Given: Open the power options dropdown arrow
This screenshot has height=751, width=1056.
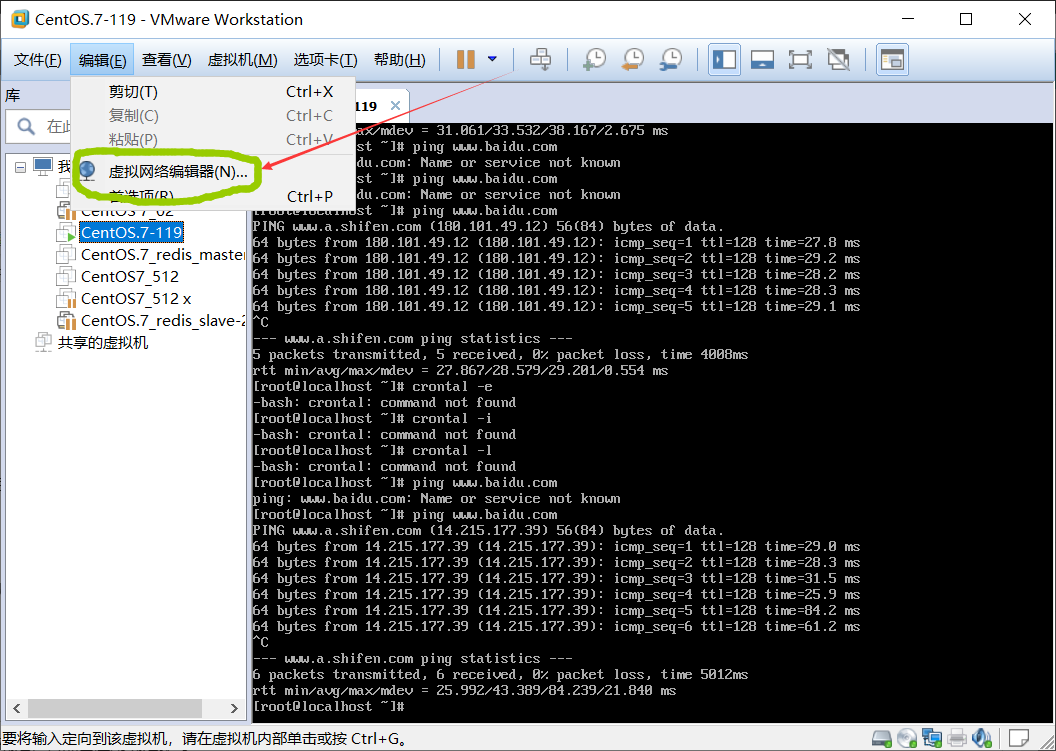Looking at the screenshot, I should [492, 60].
